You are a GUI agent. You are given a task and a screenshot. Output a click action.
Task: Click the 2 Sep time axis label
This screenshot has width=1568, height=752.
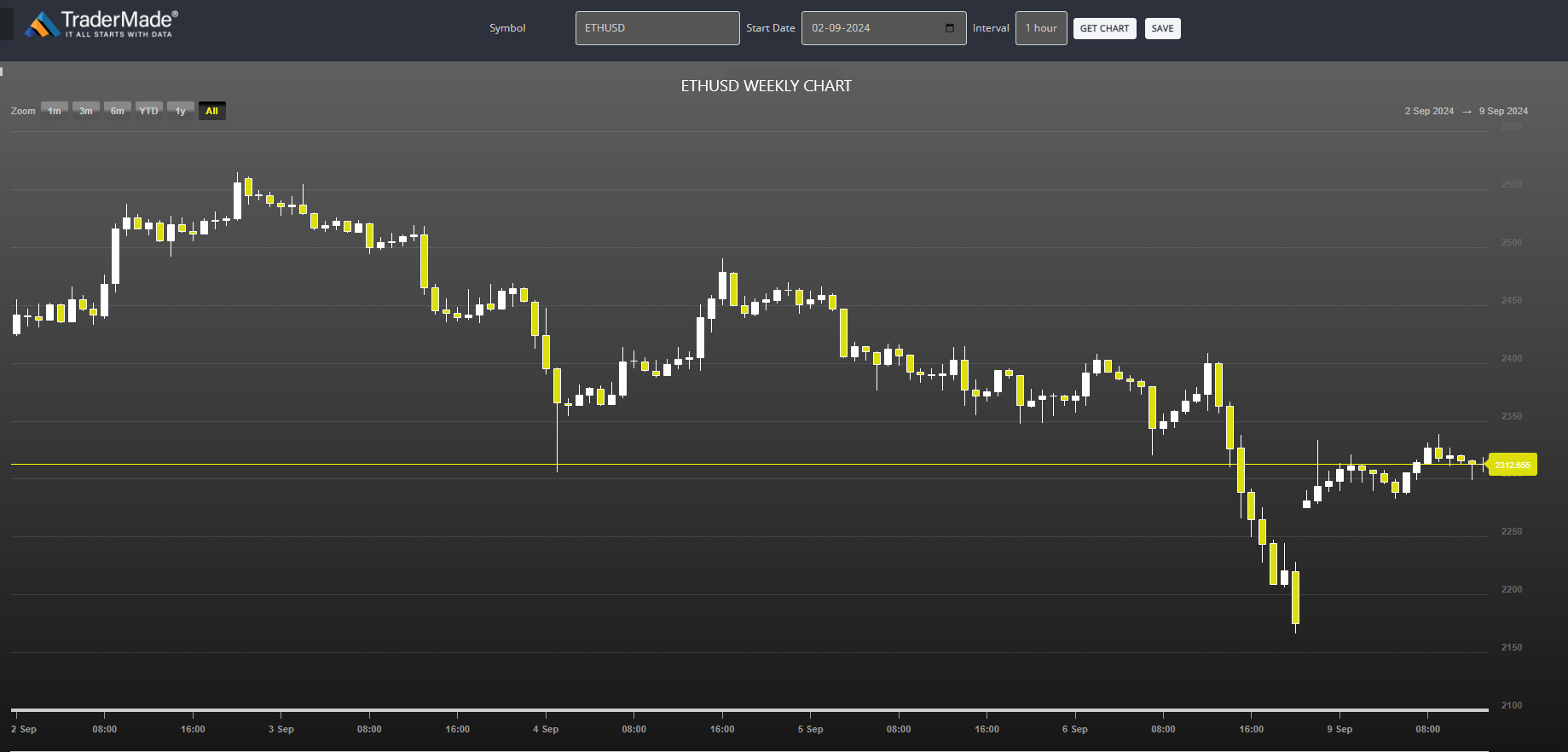[24, 729]
